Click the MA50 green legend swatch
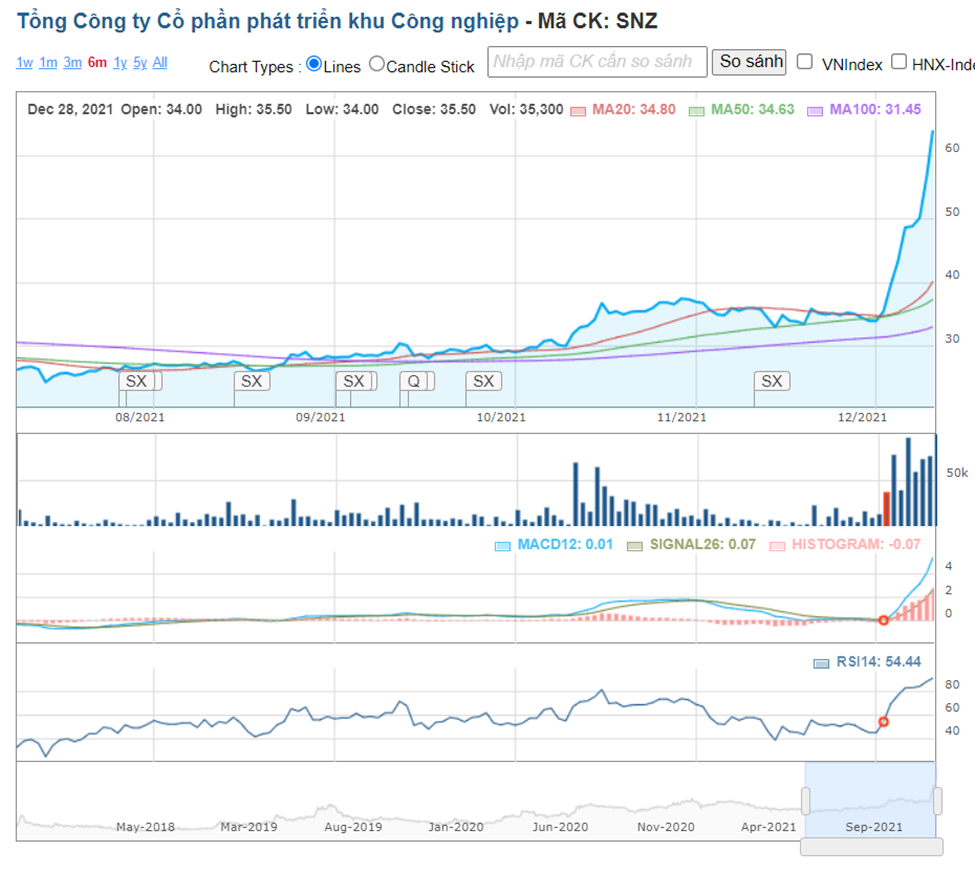Viewport: 975px width, 873px height. point(697,110)
